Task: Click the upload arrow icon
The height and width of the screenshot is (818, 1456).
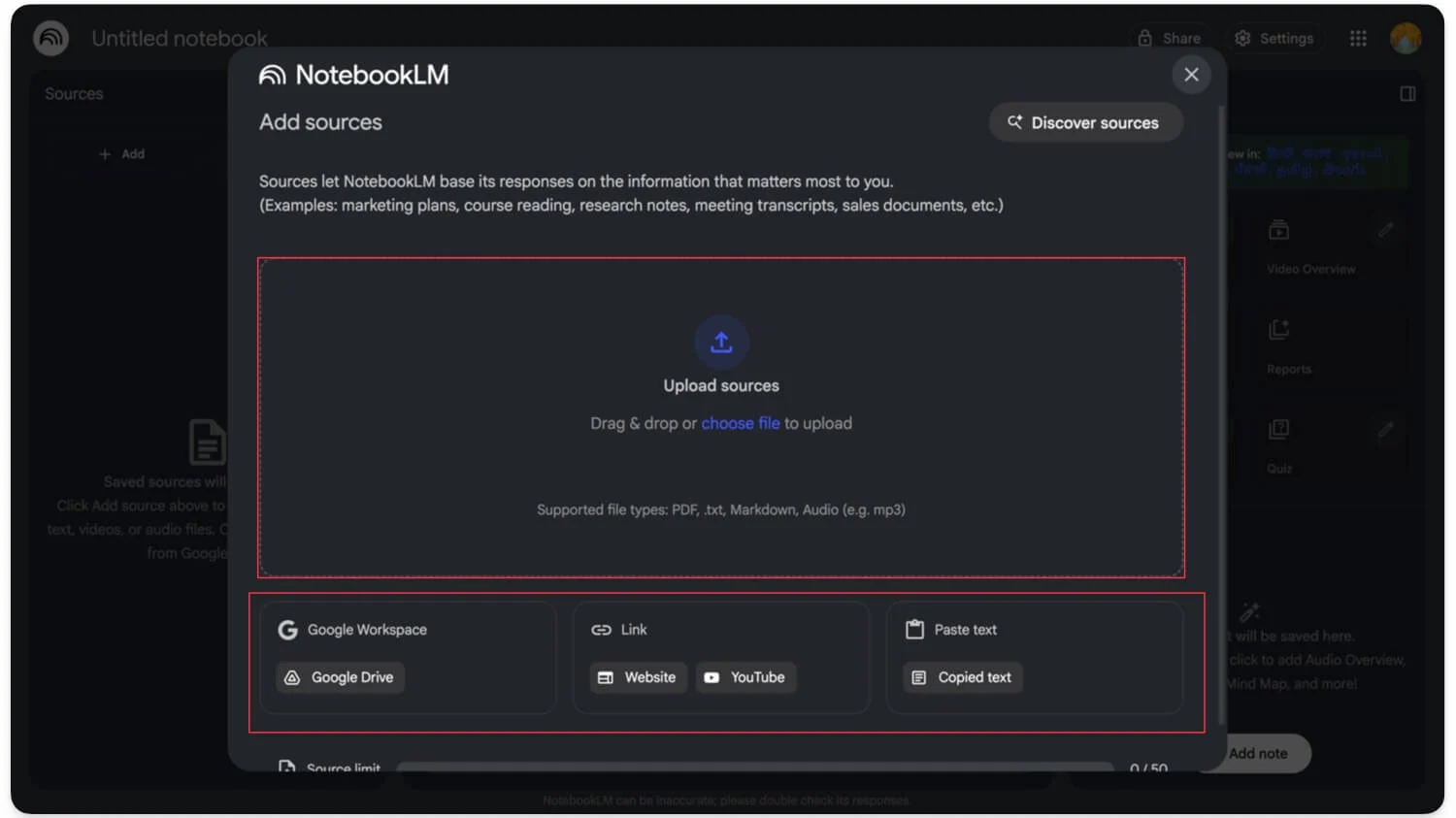Action: click(x=721, y=342)
